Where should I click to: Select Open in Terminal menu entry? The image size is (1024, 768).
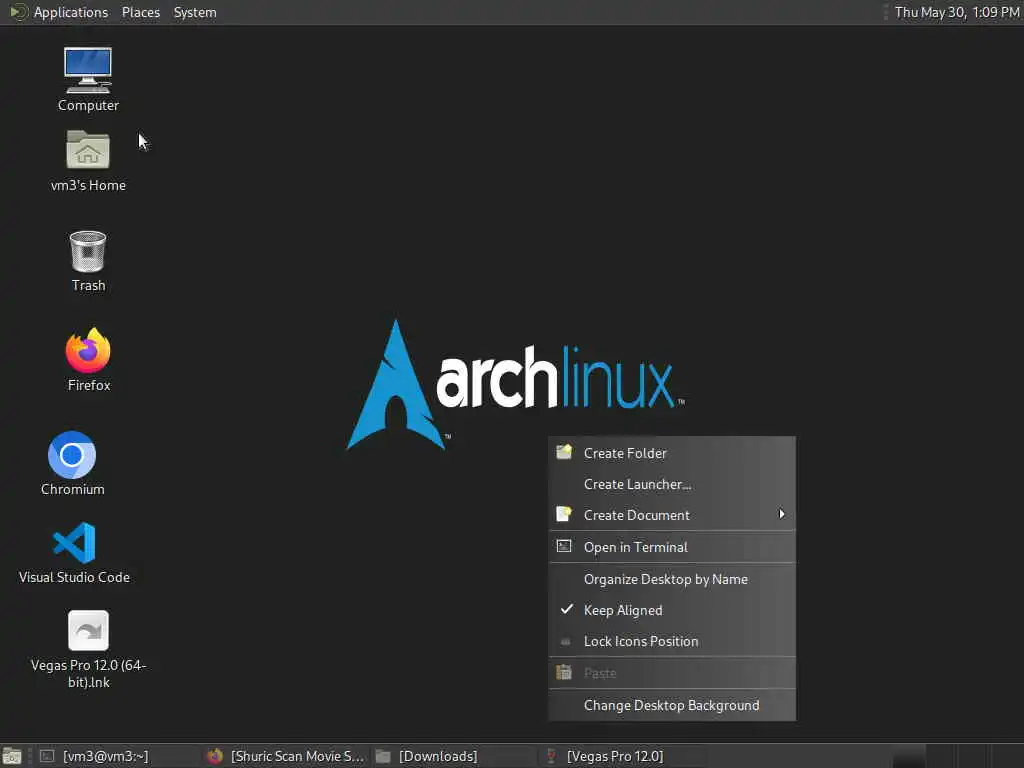pos(672,547)
